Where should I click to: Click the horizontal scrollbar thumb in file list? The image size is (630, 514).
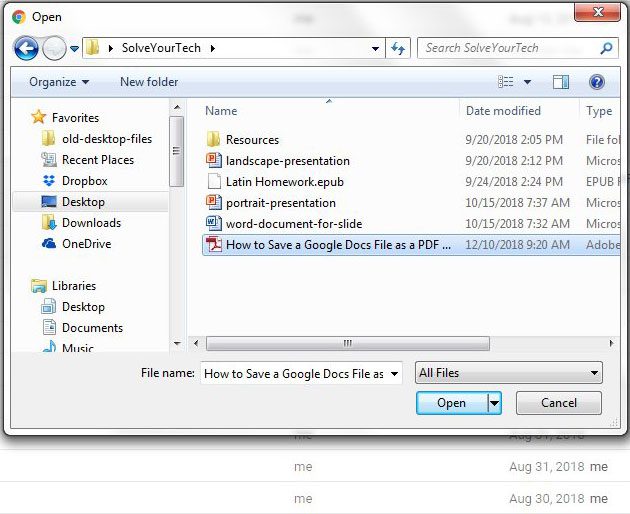tap(348, 343)
